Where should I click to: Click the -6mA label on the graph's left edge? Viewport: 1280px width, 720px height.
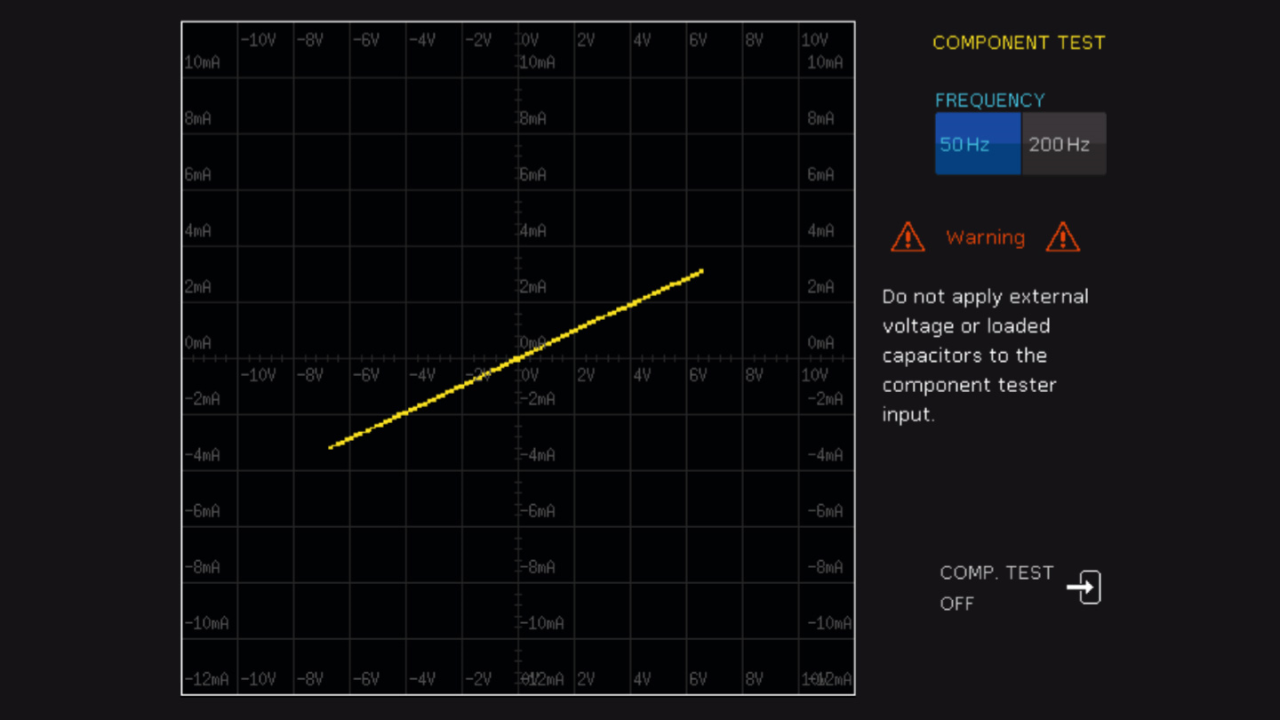[x=203, y=511]
